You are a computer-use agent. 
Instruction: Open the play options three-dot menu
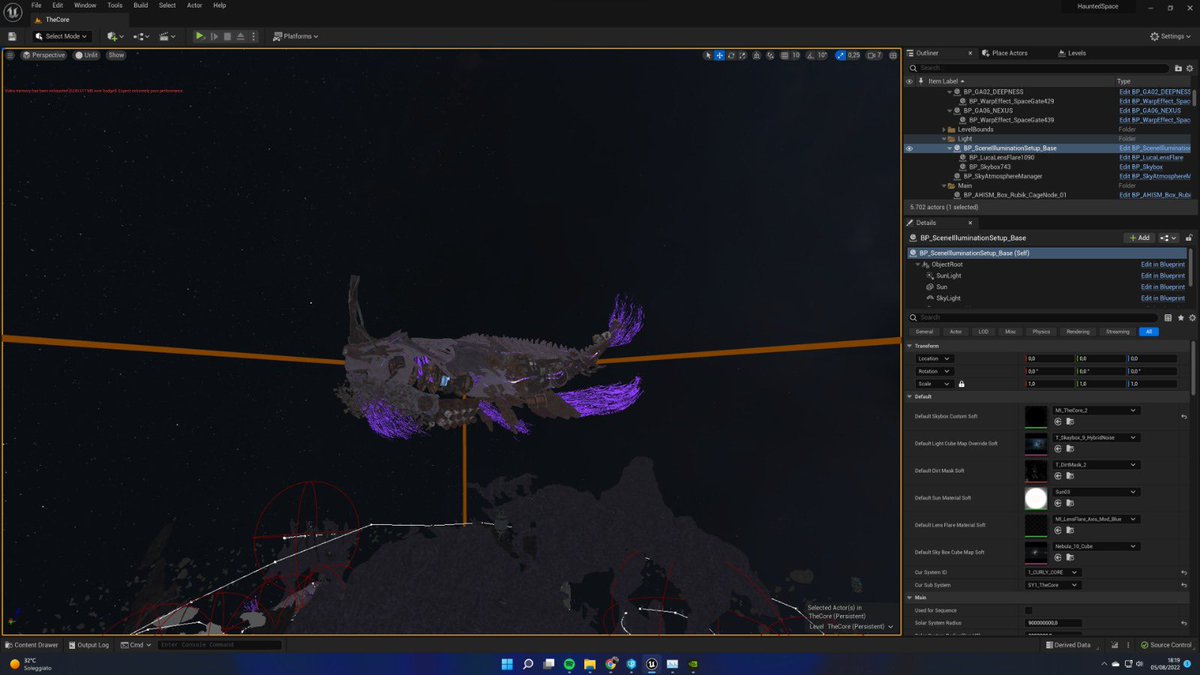click(256, 36)
